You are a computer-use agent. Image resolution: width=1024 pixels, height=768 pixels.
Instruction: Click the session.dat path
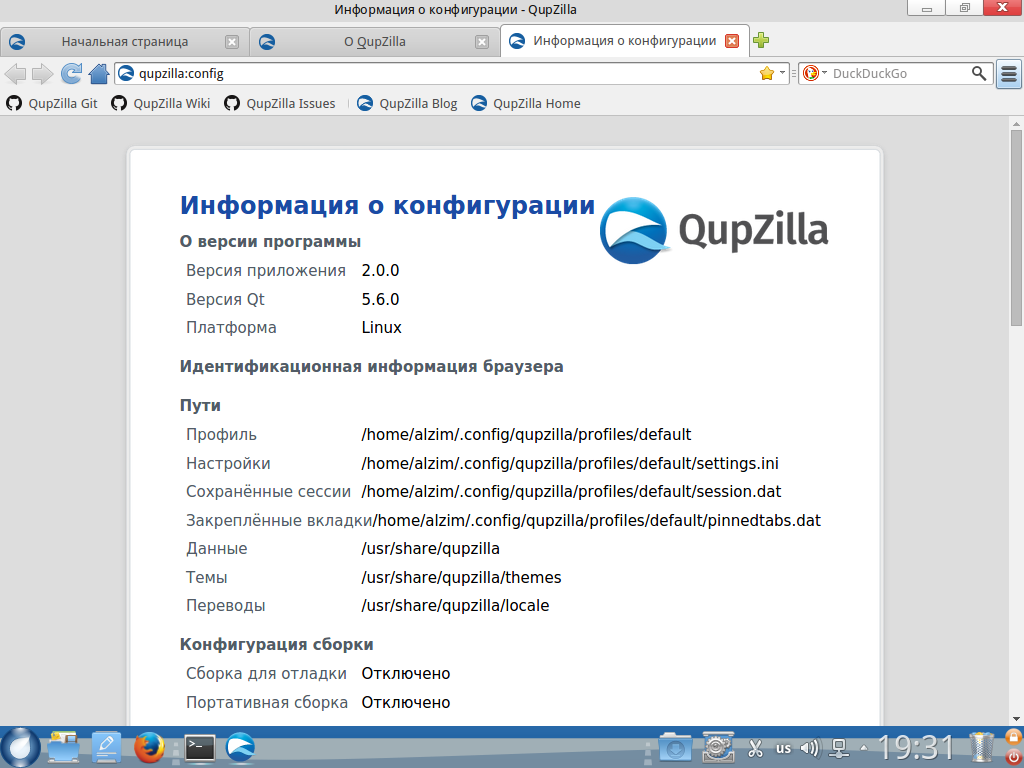coord(571,491)
